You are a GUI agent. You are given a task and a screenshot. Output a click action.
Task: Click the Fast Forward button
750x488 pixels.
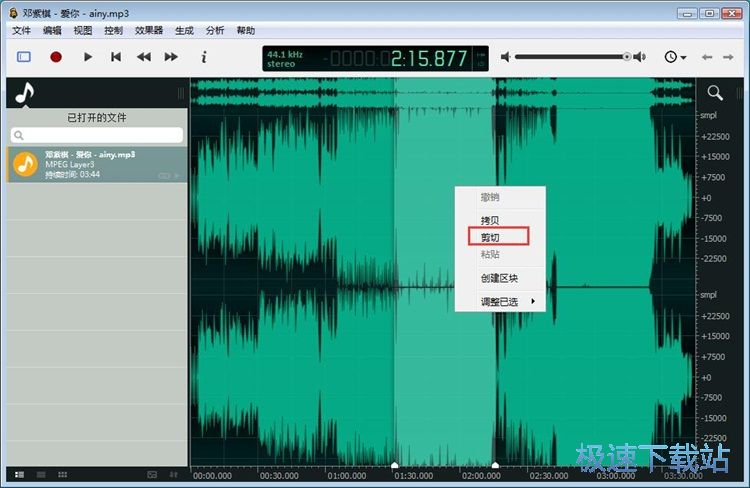click(171, 57)
